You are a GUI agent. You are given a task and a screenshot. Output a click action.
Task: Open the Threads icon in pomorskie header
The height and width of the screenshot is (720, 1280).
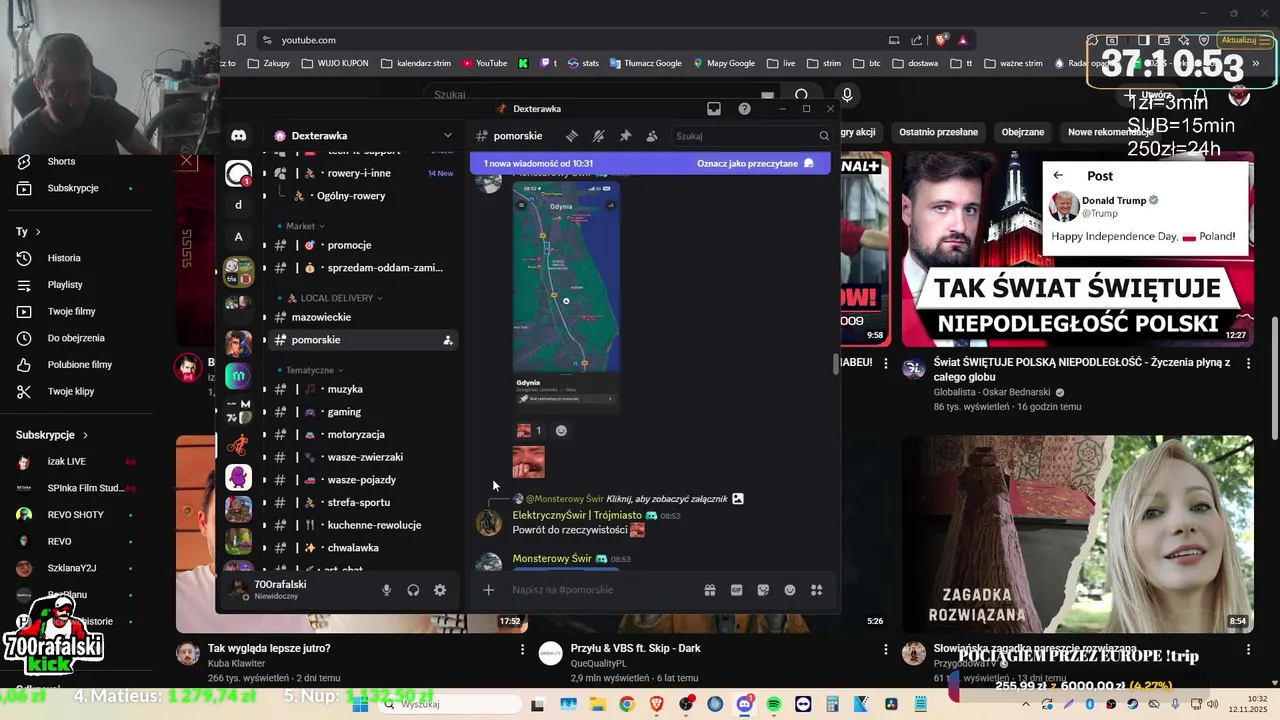pyautogui.click(x=572, y=136)
